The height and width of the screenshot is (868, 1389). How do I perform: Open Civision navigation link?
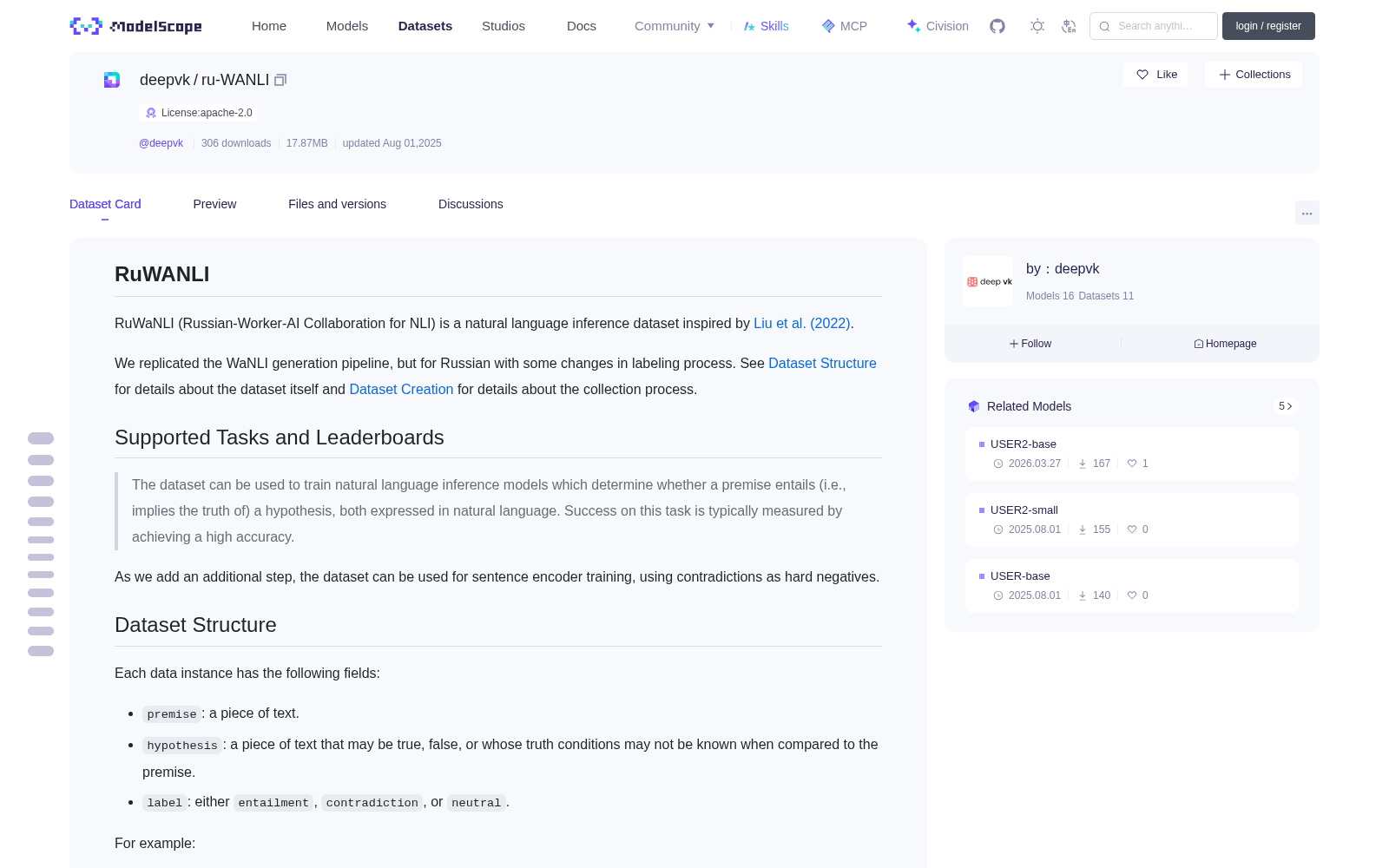pos(938,26)
